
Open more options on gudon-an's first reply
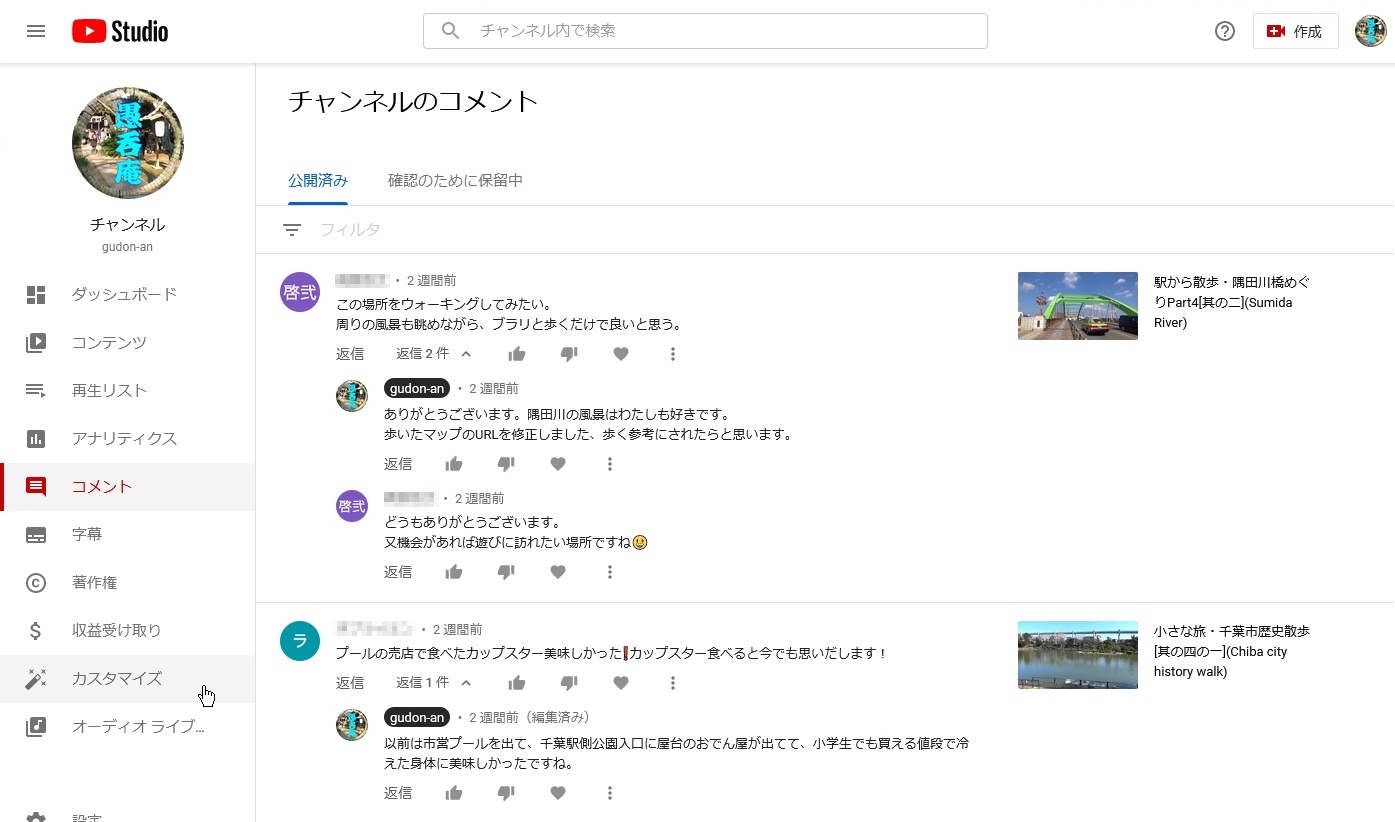pyautogui.click(x=610, y=464)
